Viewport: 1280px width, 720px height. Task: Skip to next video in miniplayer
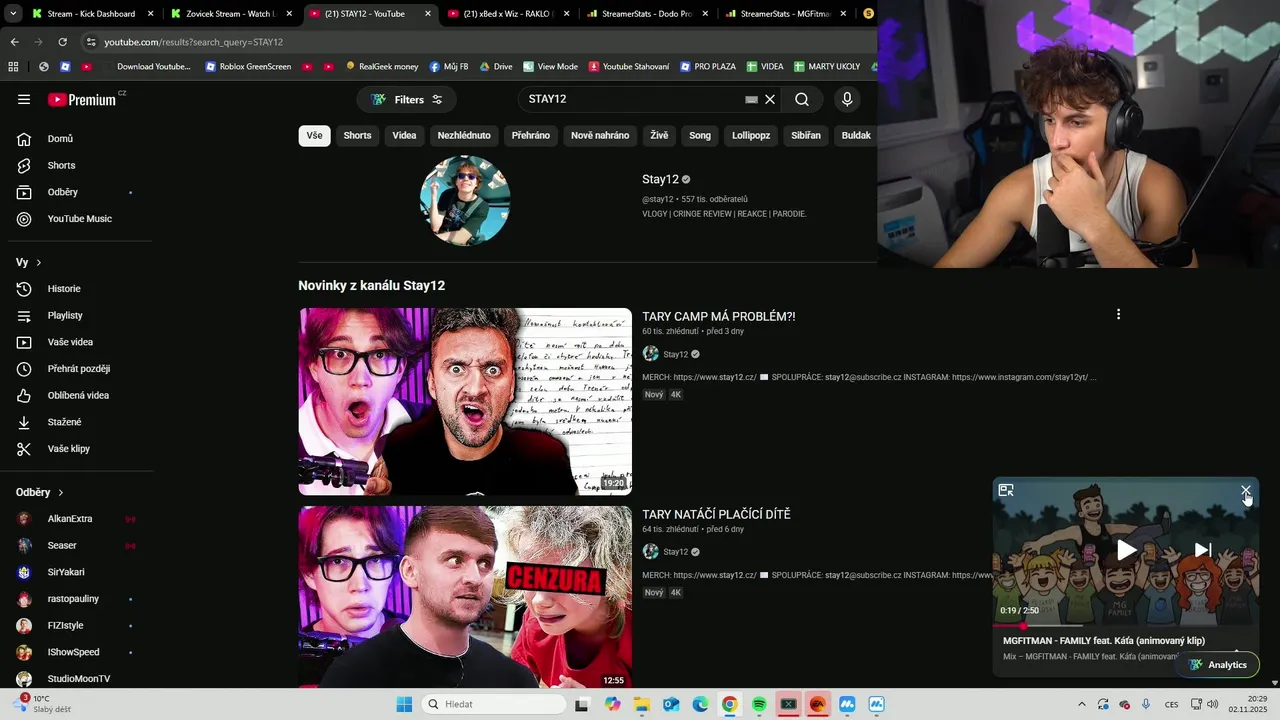pos(1203,550)
